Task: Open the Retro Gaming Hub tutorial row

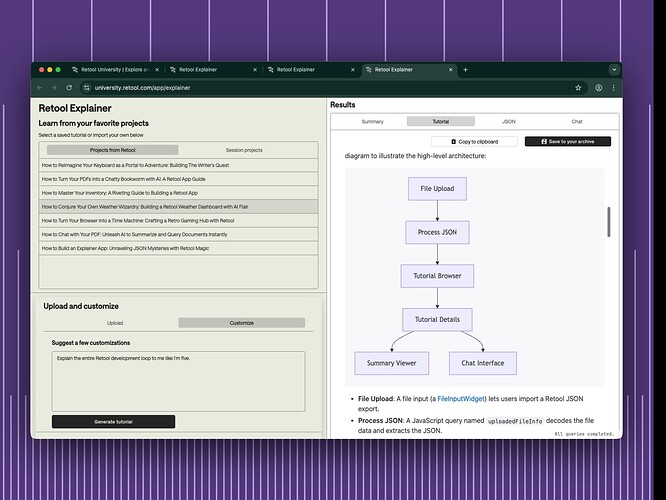Action: tap(178, 220)
